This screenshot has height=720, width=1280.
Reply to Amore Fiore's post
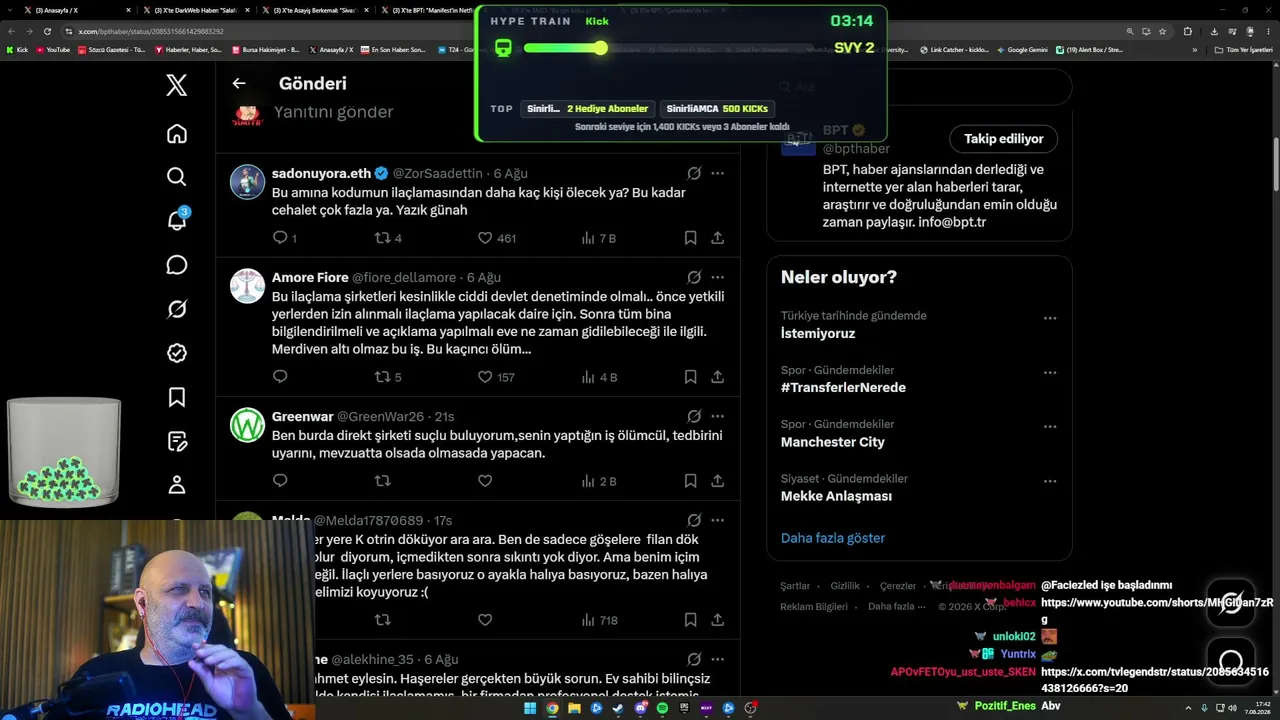pyautogui.click(x=280, y=377)
